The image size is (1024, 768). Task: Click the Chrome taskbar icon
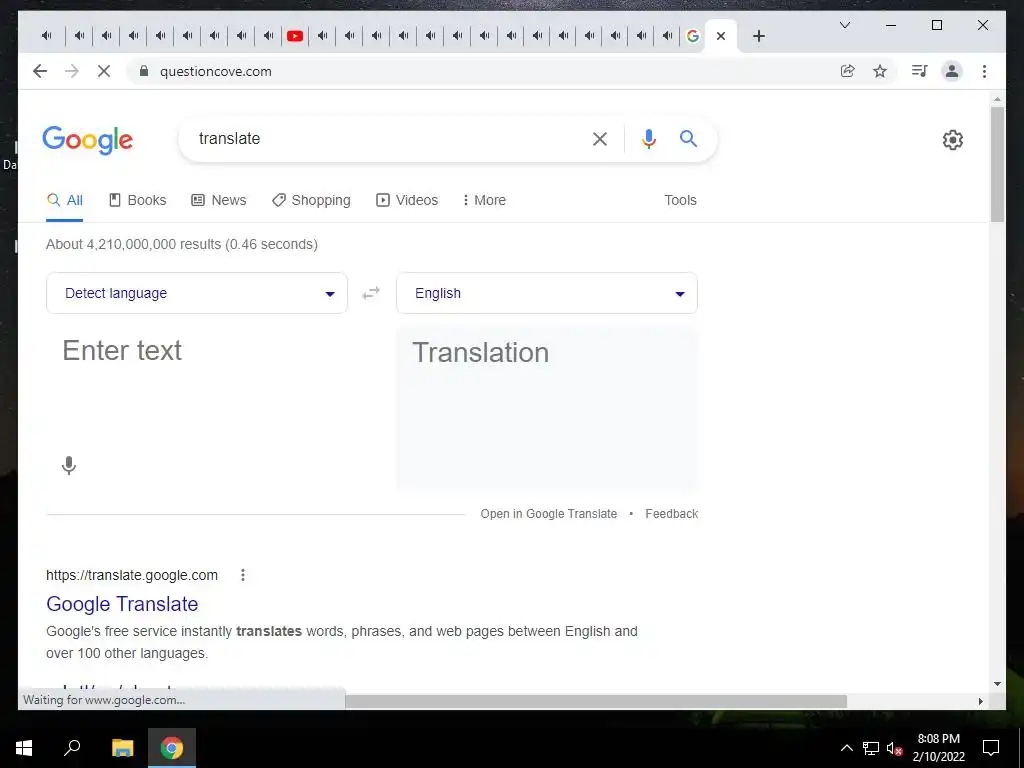[x=172, y=748]
